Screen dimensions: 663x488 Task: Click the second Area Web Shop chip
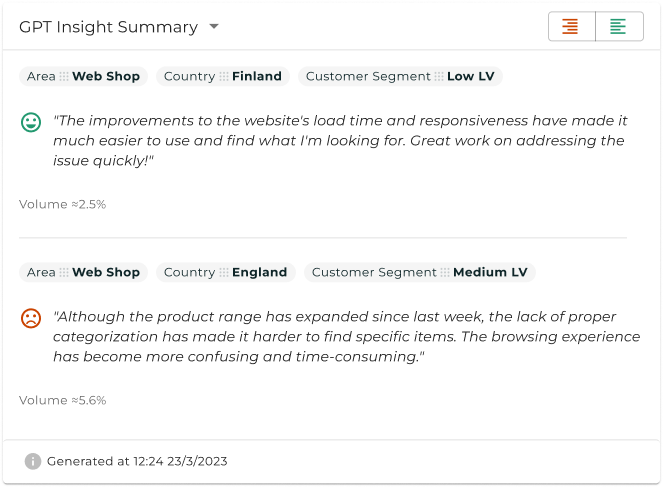pyautogui.click(x=83, y=272)
